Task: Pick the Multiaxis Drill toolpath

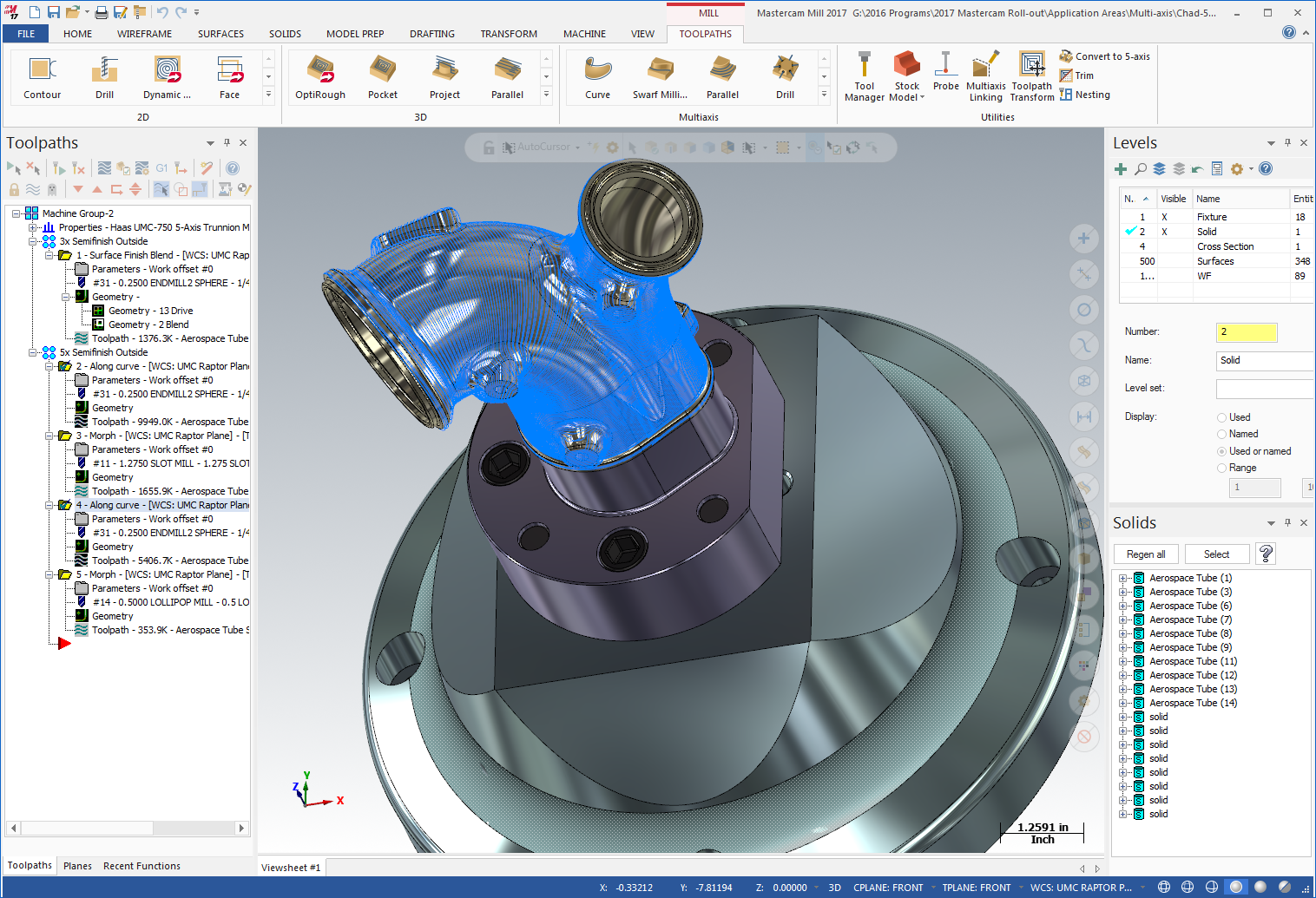Action: point(786,77)
